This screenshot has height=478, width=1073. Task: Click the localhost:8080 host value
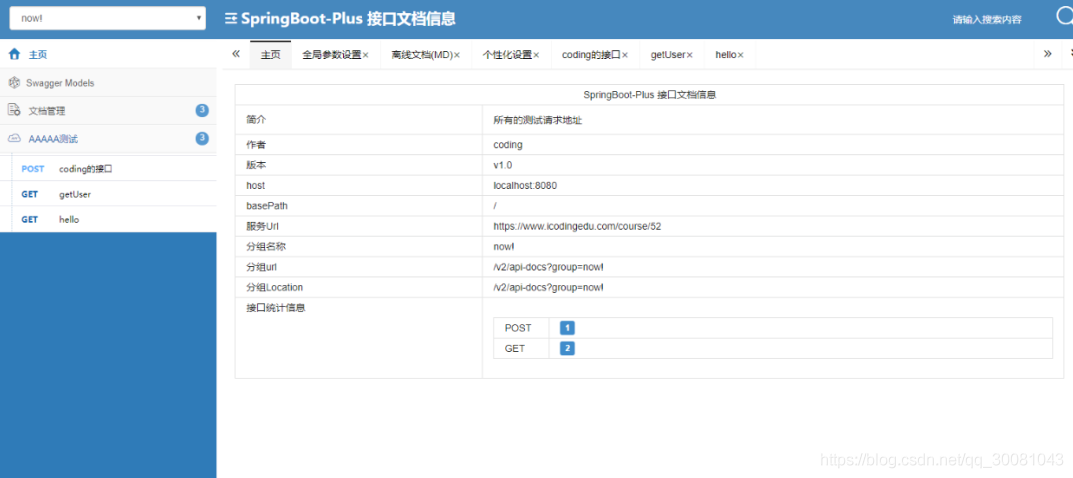[x=525, y=185]
